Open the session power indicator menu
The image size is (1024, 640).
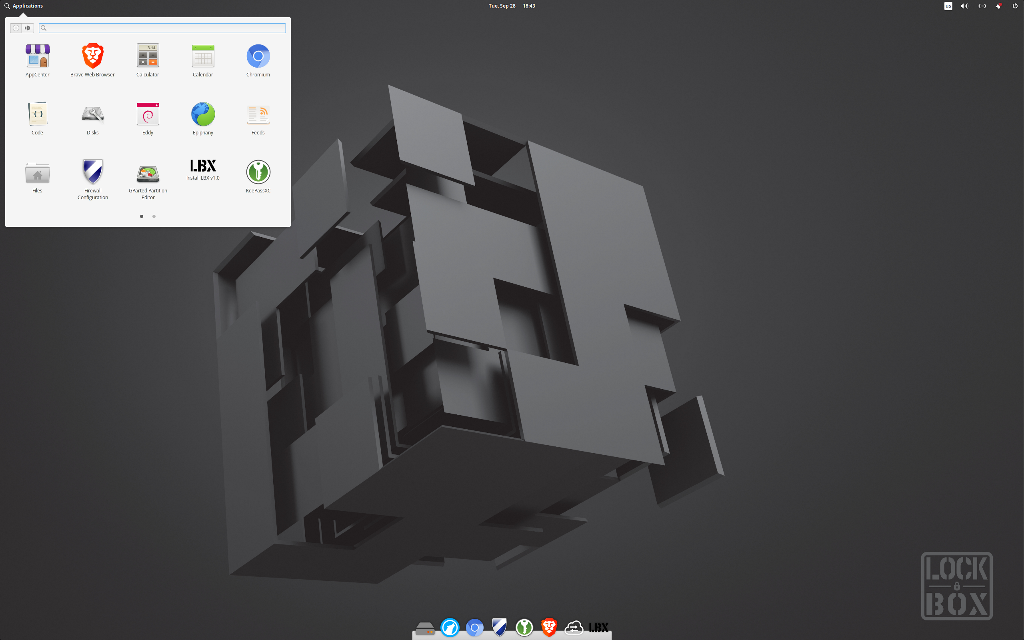tap(1015, 6)
